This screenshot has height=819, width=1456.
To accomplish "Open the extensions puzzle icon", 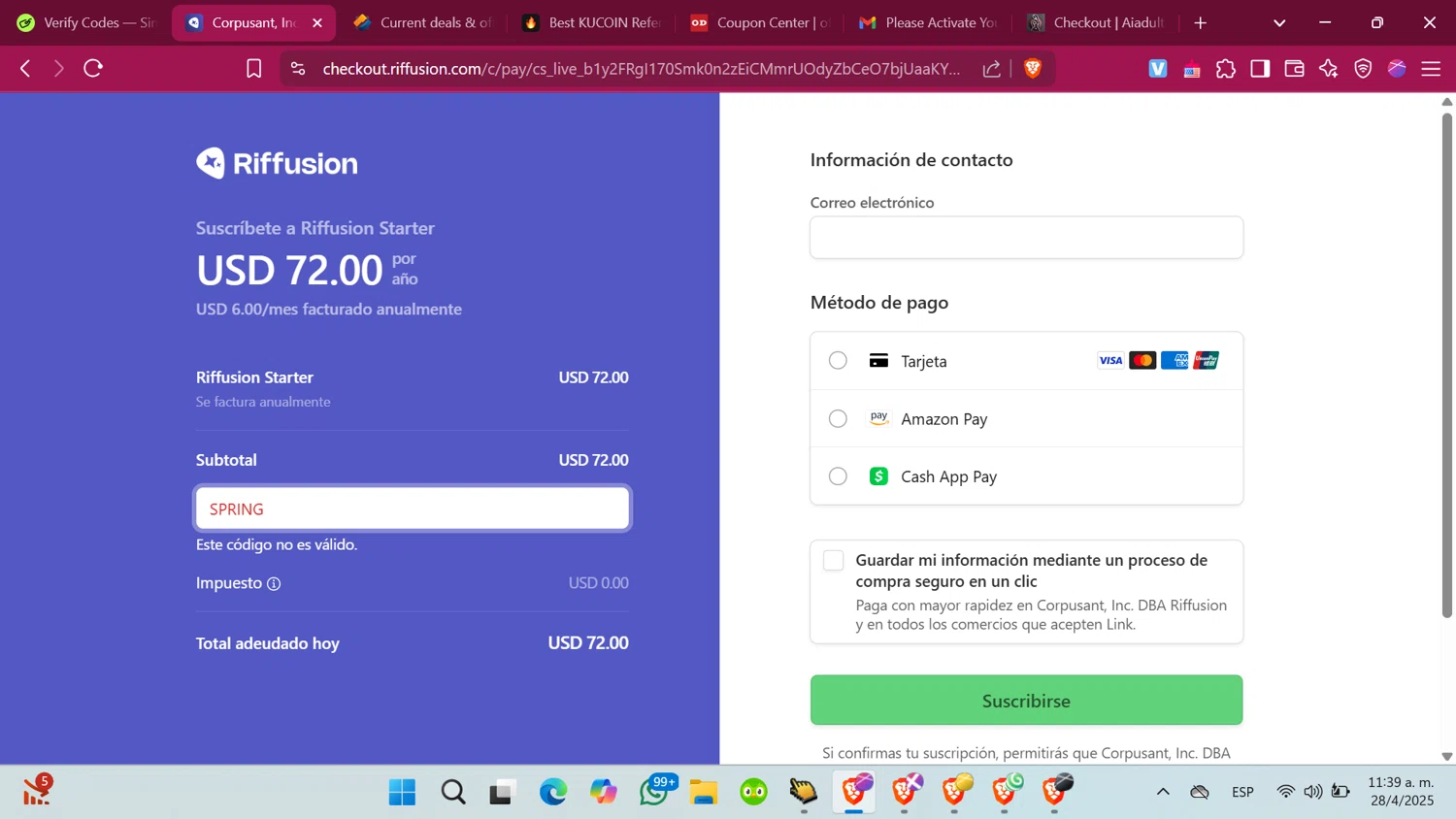I will pyautogui.click(x=1226, y=68).
